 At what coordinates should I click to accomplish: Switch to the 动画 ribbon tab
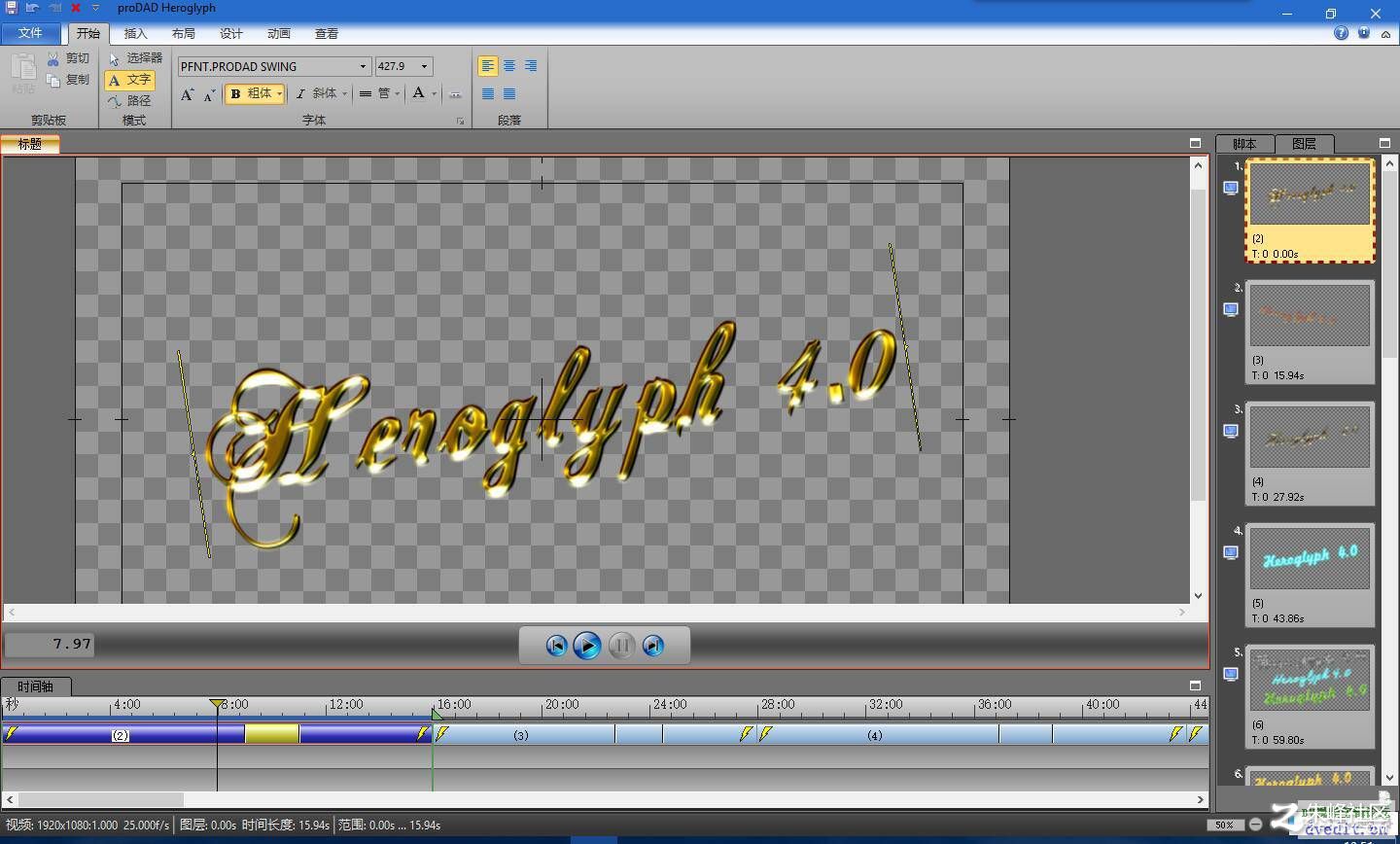[279, 33]
